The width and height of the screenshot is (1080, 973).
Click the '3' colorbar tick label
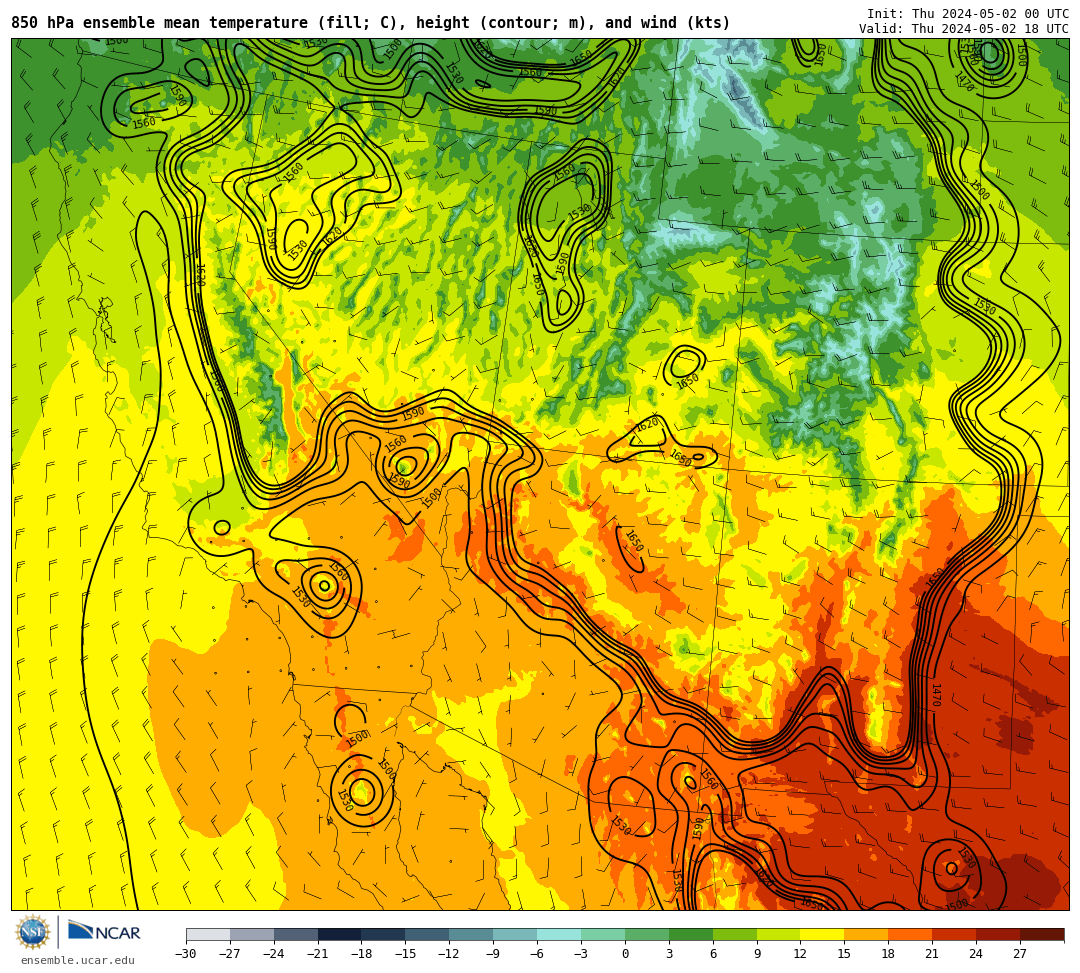tap(669, 954)
